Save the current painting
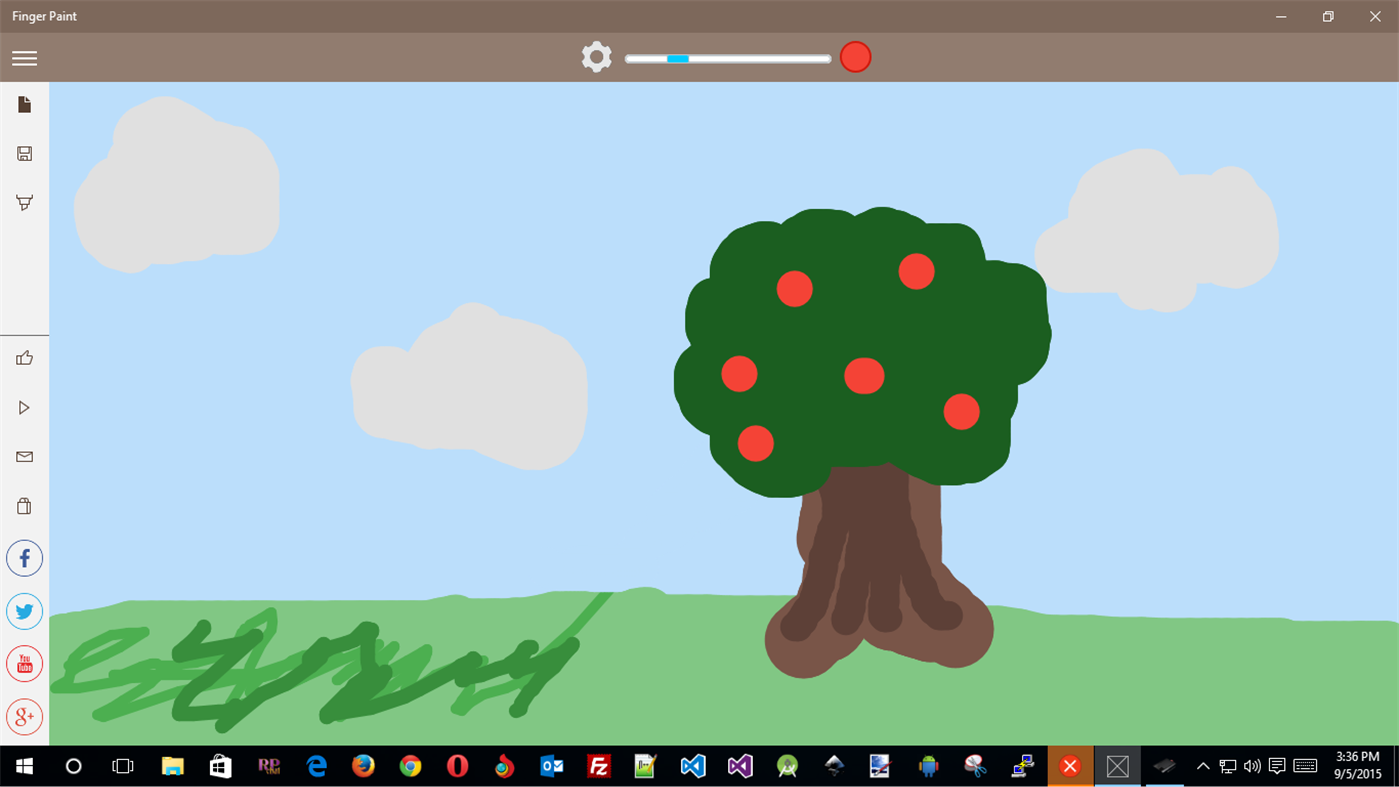The width and height of the screenshot is (1399, 787). (24, 153)
